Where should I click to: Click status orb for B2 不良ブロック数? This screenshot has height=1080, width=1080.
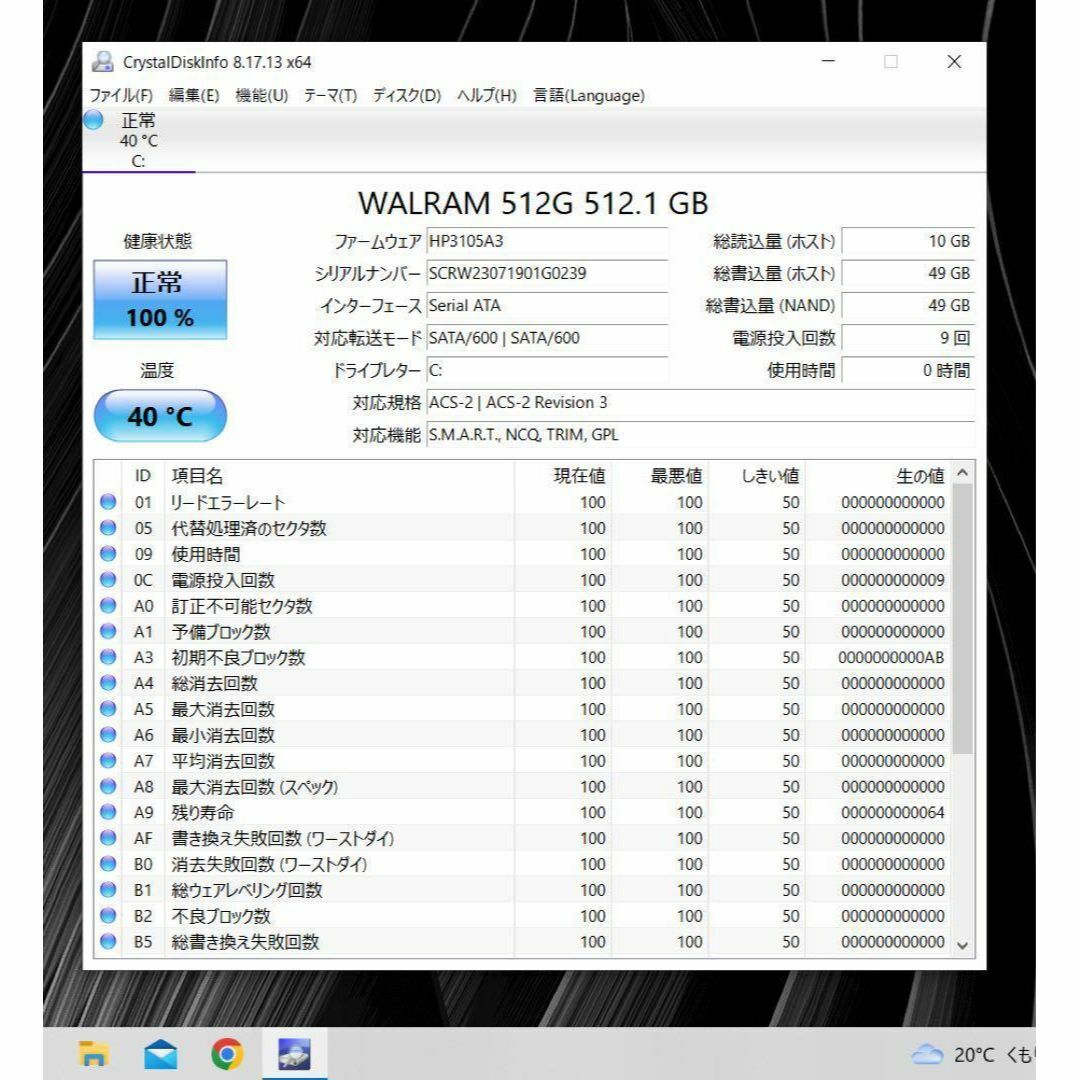pos(108,915)
